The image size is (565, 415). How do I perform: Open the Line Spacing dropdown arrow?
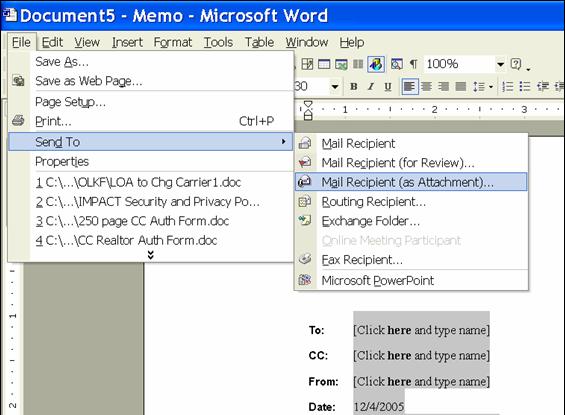tap(491, 86)
